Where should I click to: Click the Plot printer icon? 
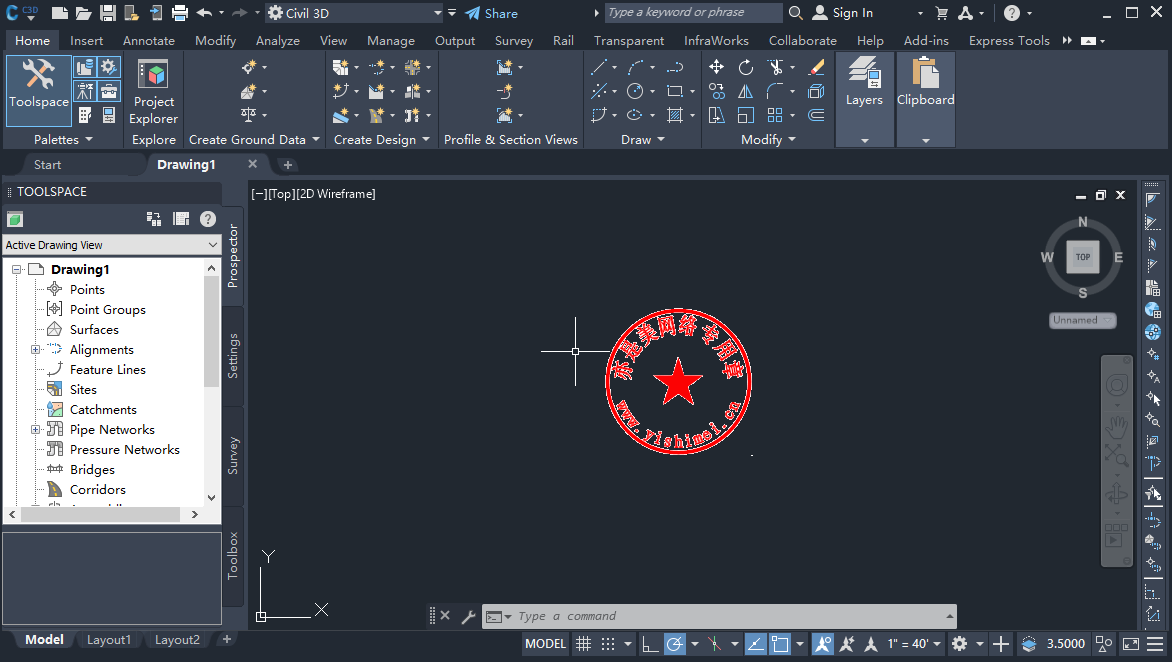click(179, 13)
